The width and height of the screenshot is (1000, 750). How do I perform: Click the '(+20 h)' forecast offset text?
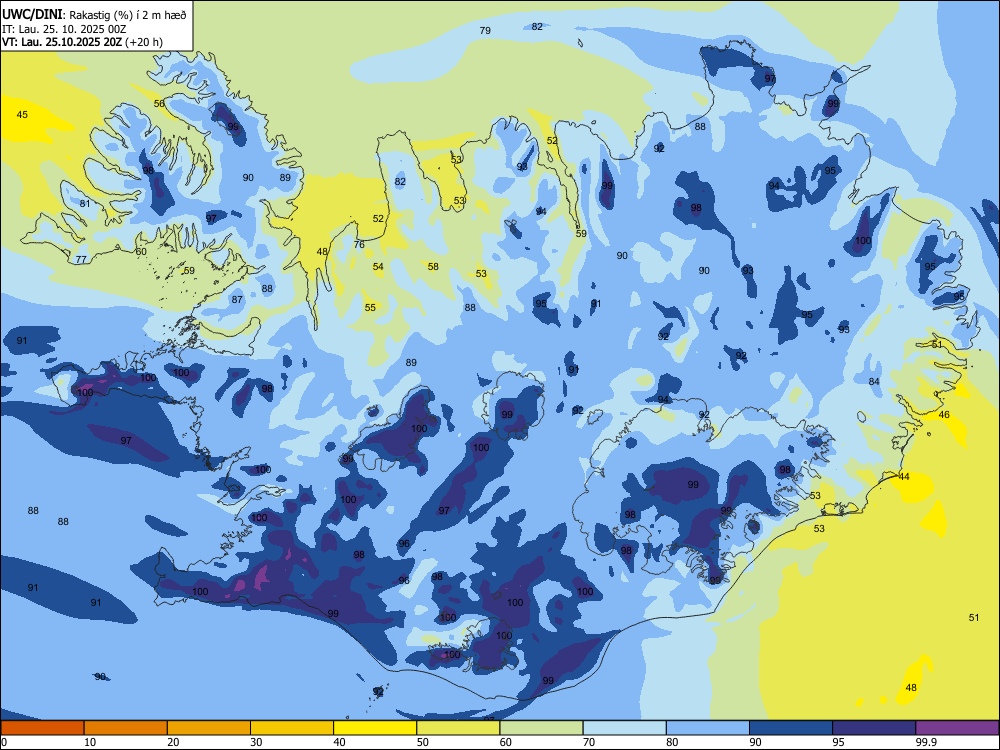(144, 42)
